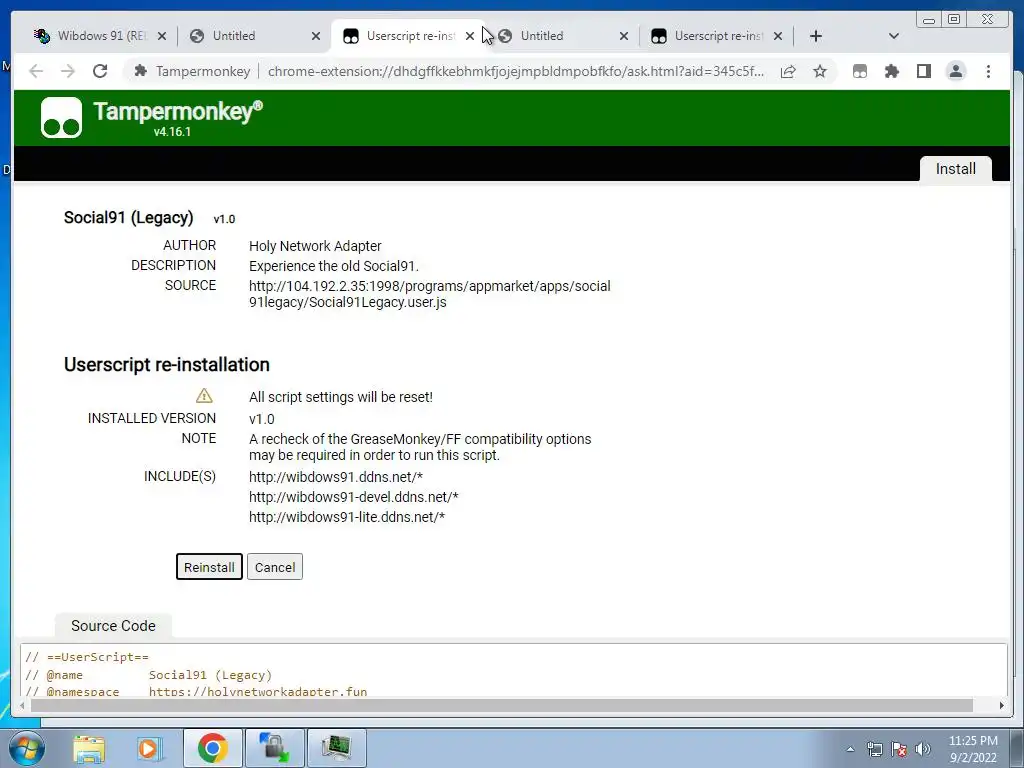1024x768 pixels.
Task: Click the Social91 (Legacy) title
Action: (129, 217)
